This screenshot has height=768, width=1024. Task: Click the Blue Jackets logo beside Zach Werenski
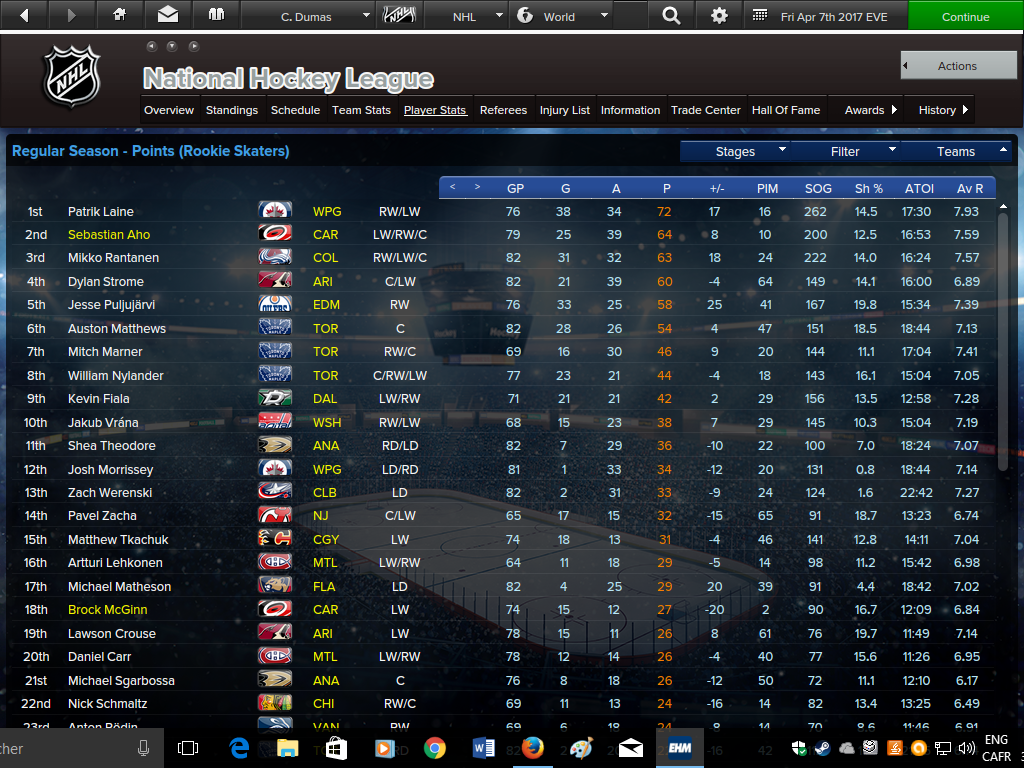point(275,492)
